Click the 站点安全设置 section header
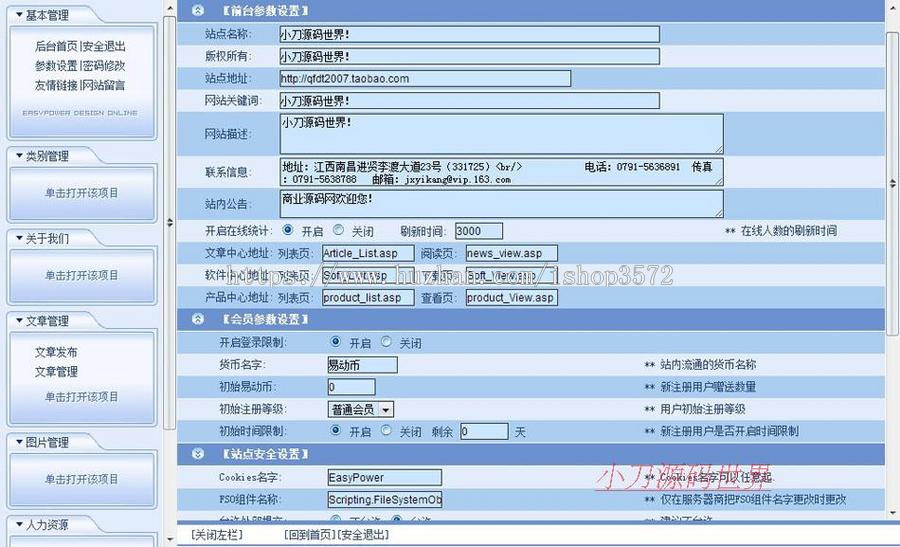Screen dimensions: 900x547 click(530, 454)
